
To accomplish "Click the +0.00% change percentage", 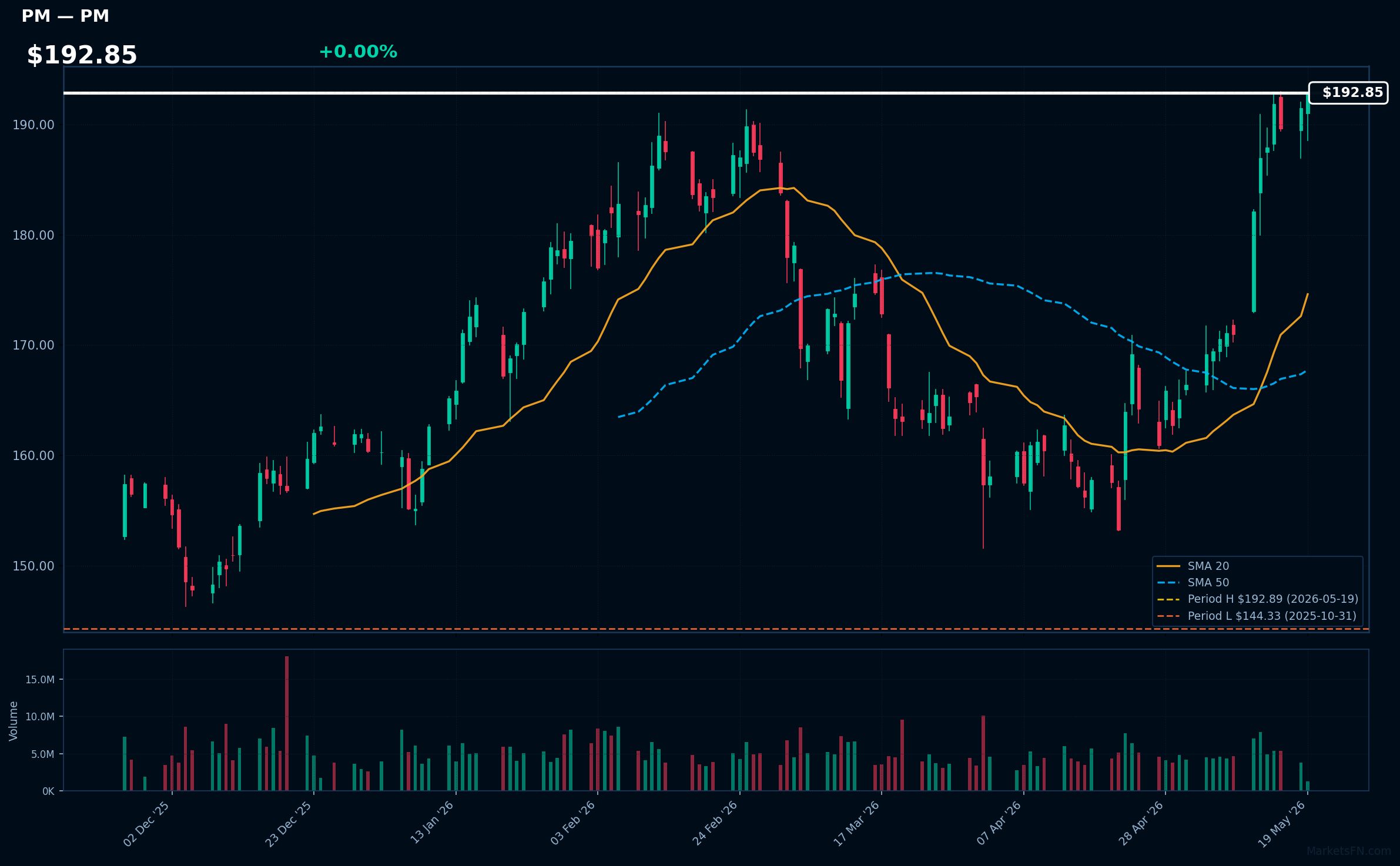I will (358, 52).
